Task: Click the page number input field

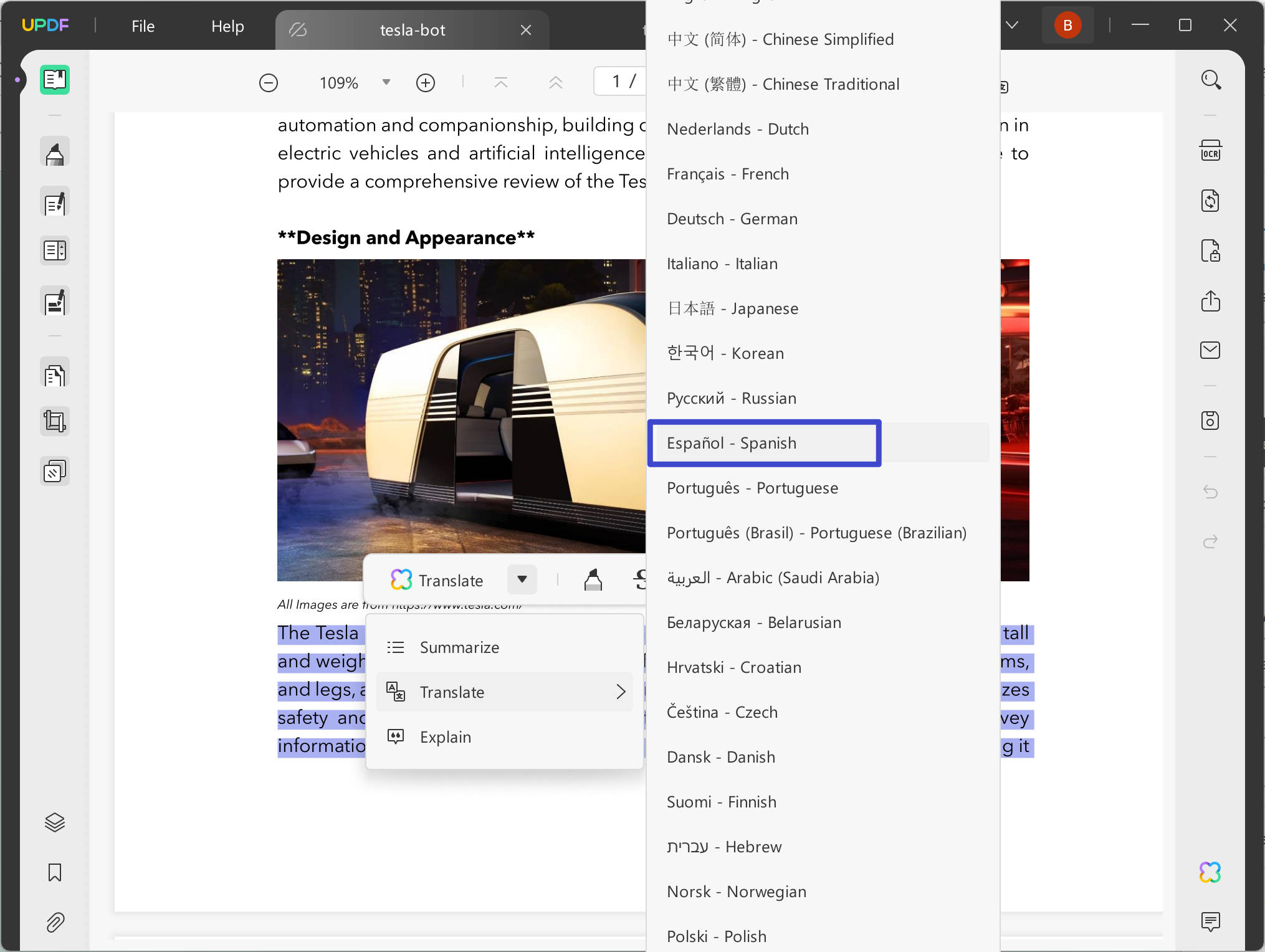Action: 616,81
